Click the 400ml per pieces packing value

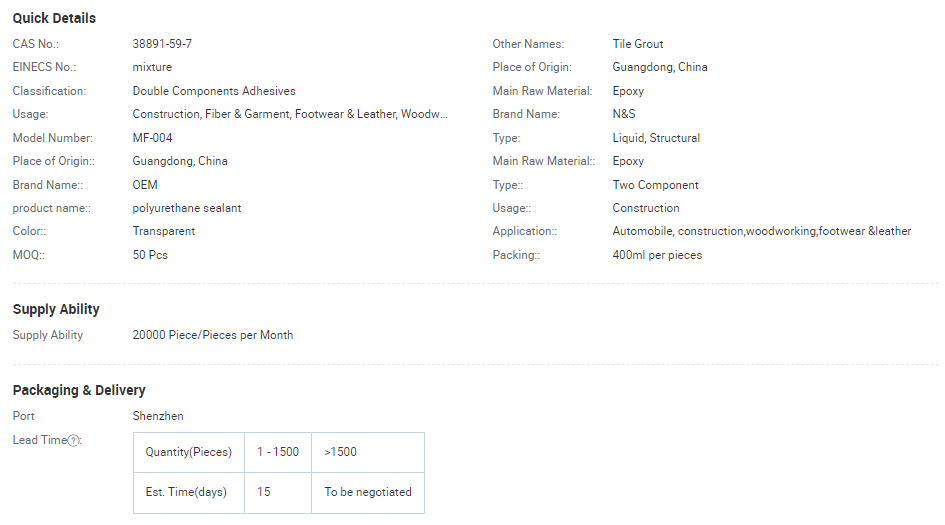(x=657, y=255)
